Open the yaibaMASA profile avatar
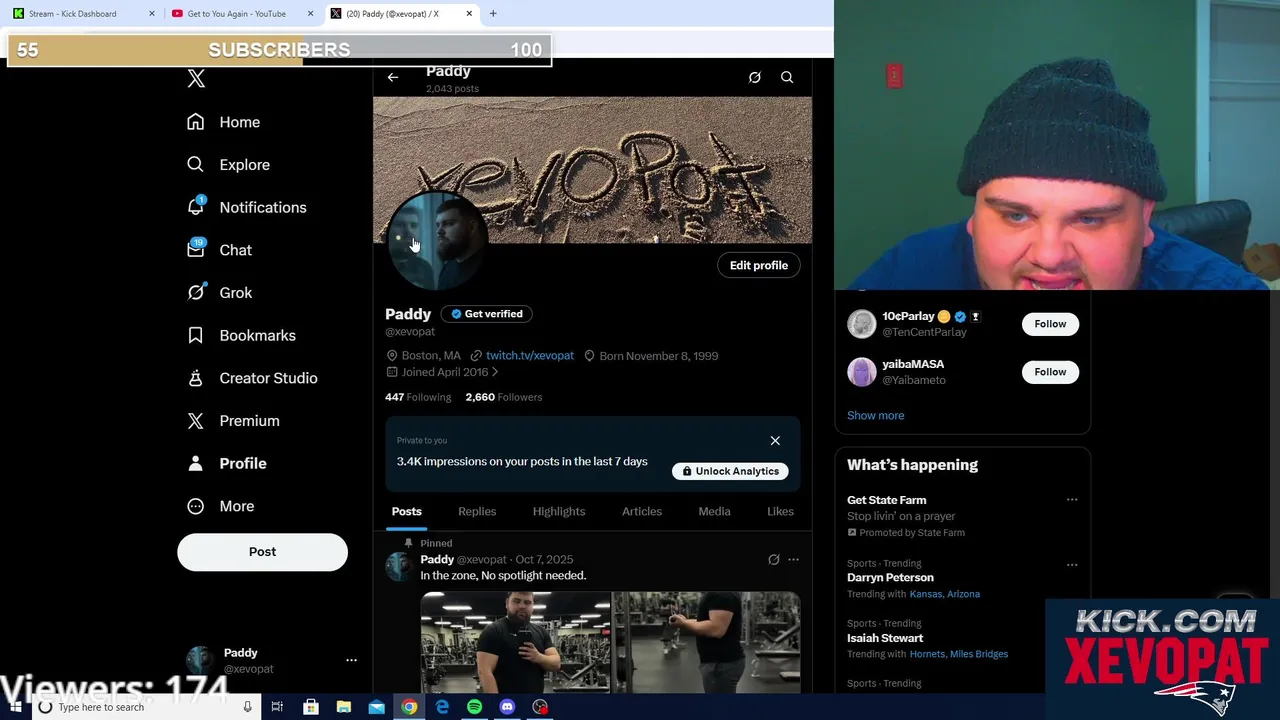 tap(862, 372)
